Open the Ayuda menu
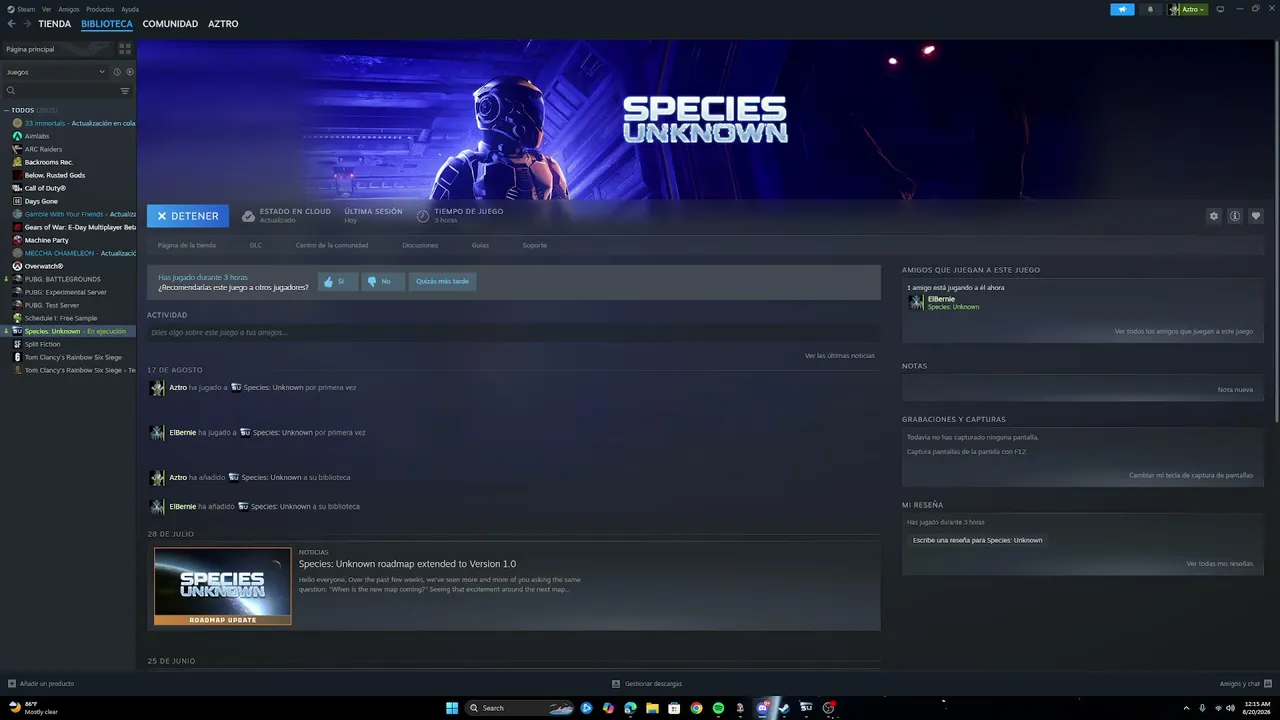This screenshot has width=1280, height=720. [x=130, y=9]
